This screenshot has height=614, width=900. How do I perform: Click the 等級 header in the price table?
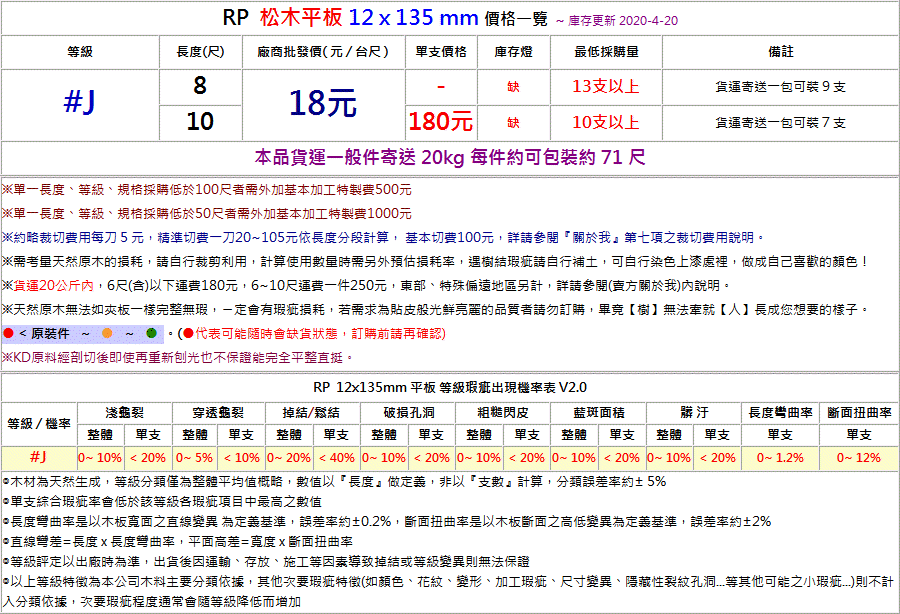click(80, 52)
